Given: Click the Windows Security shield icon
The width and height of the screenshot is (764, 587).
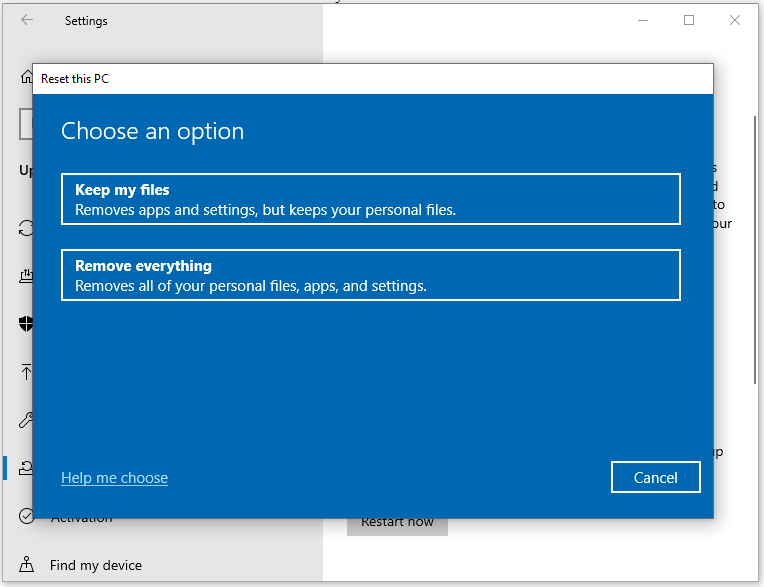Looking at the screenshot, I should (x=26, y=323).
